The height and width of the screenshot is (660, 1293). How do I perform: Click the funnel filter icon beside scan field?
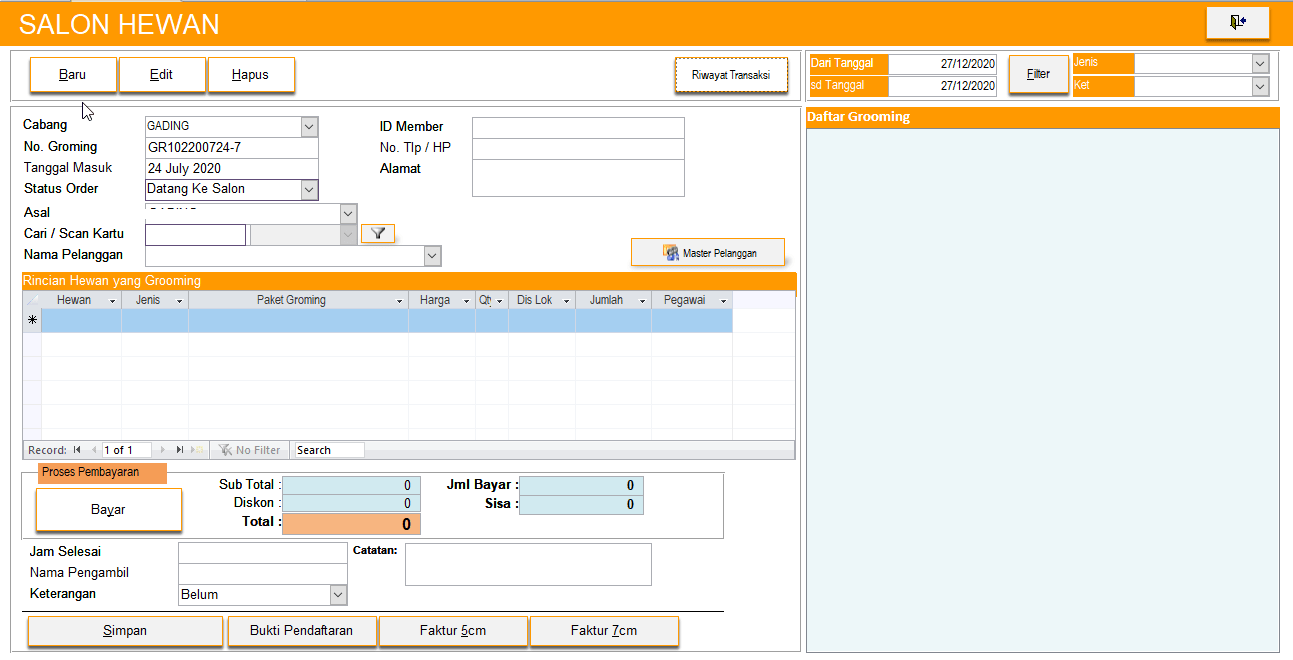click(x=377, y=234)
